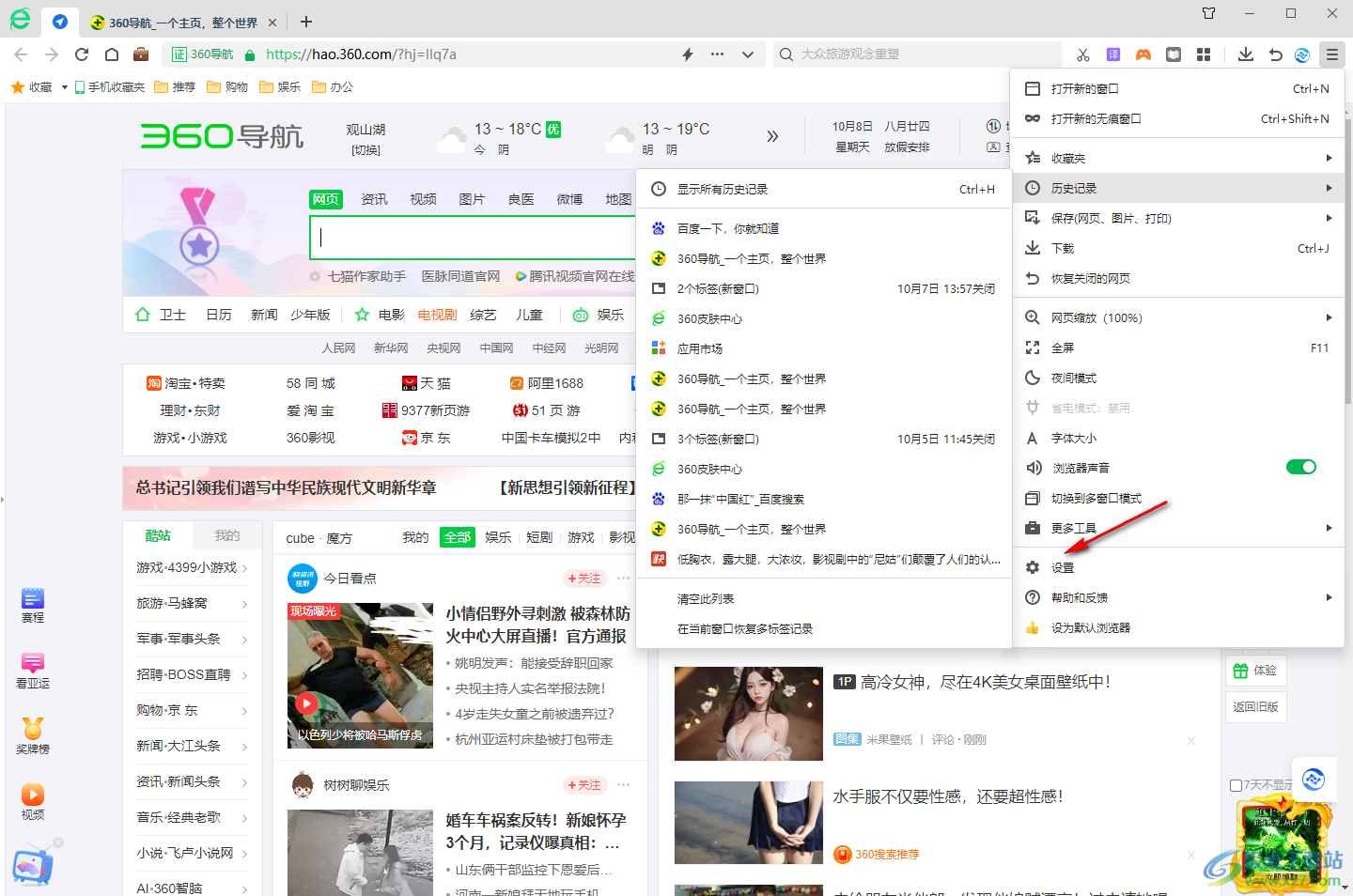Click the lightning speed-mode icon in address bar
1353x896 pixels.
tap(688, 54)
